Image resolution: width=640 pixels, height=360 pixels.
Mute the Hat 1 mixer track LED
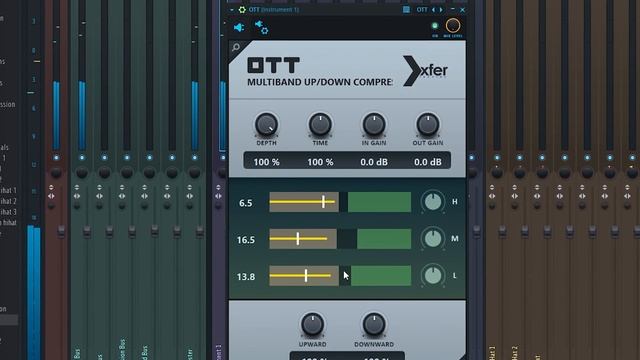[x=497, y=158]
